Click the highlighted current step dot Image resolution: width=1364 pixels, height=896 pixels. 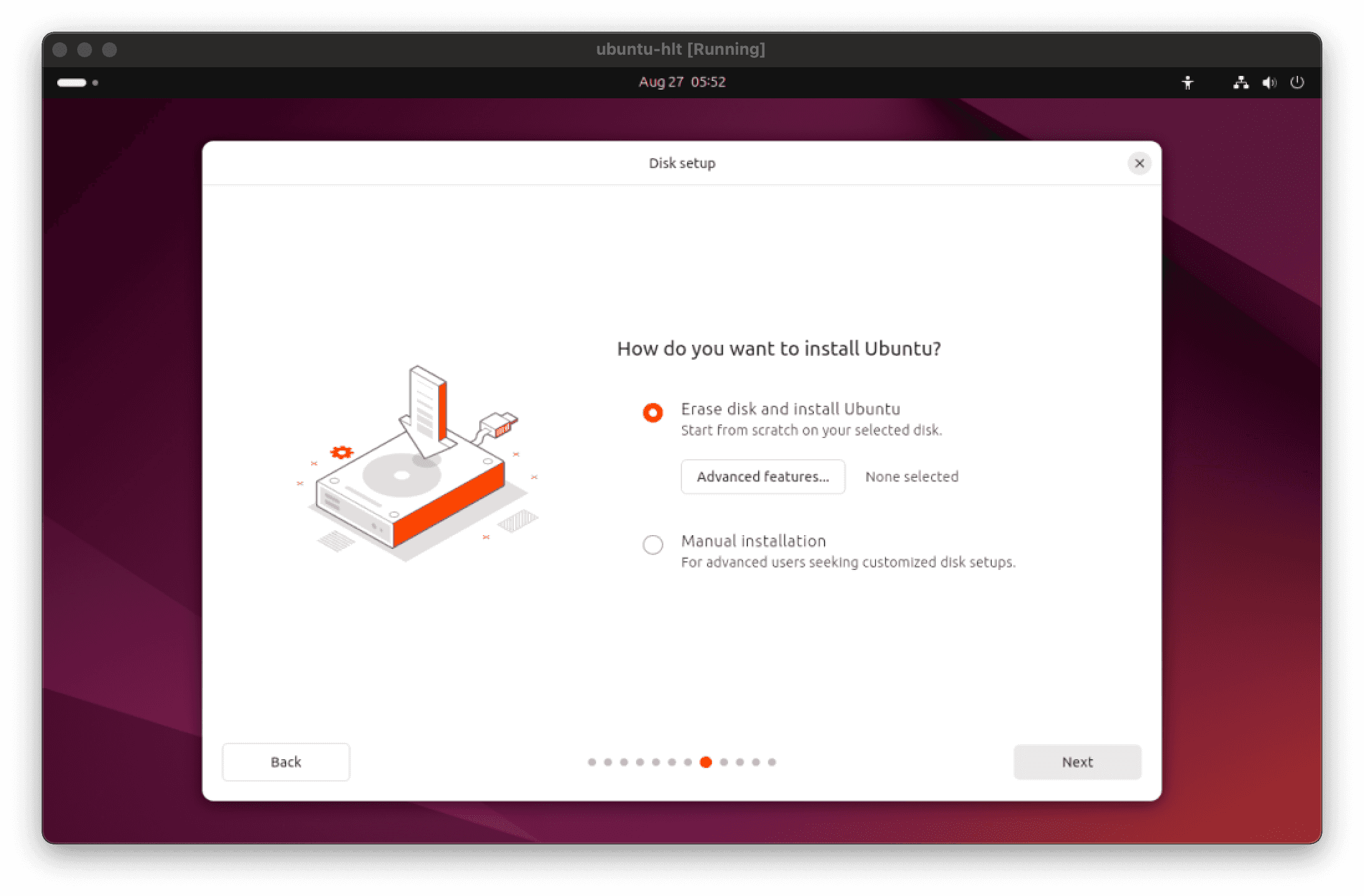[x=706, y=762]
